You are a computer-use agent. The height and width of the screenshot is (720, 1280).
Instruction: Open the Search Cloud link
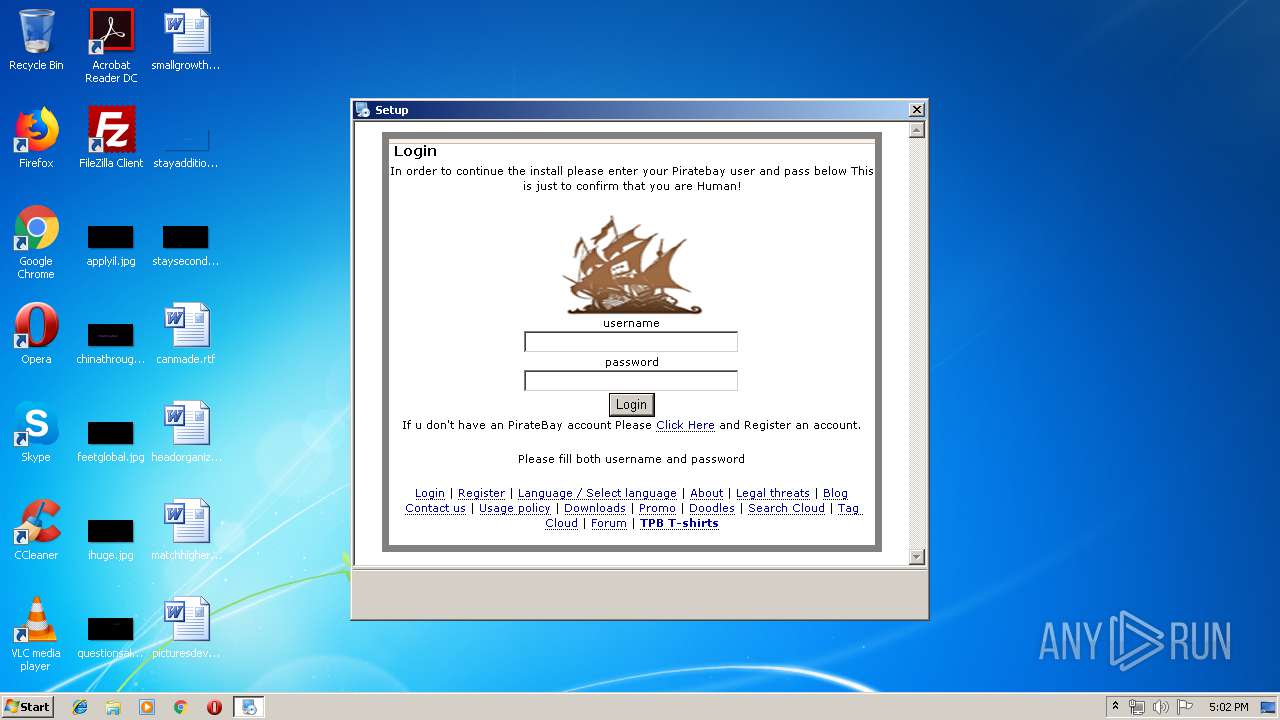[786, 508]
